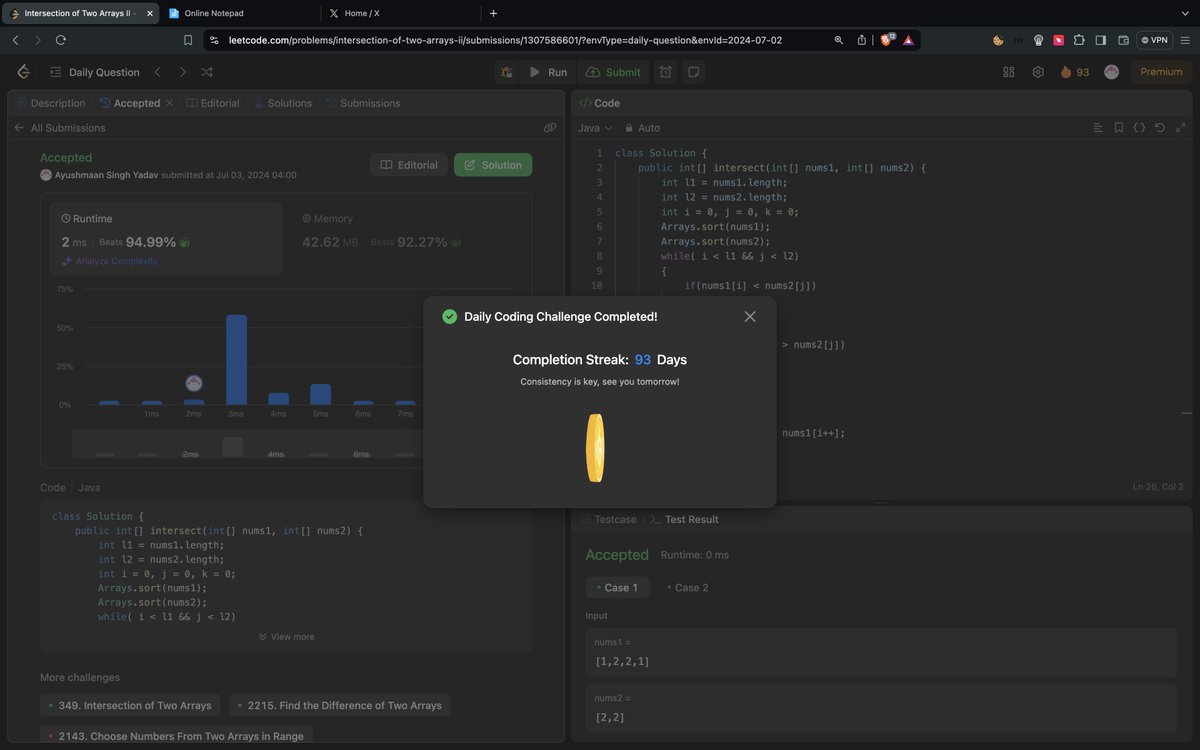Toggle the Auto lock setting

642,128
